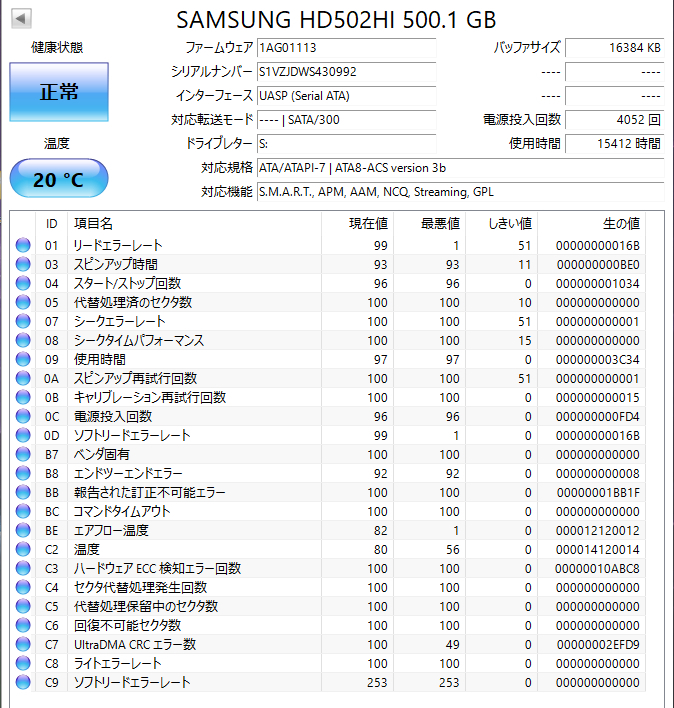674x708 pixels.
Task: Click the serial number field S1VZJDWS430992
Action: 346,72
